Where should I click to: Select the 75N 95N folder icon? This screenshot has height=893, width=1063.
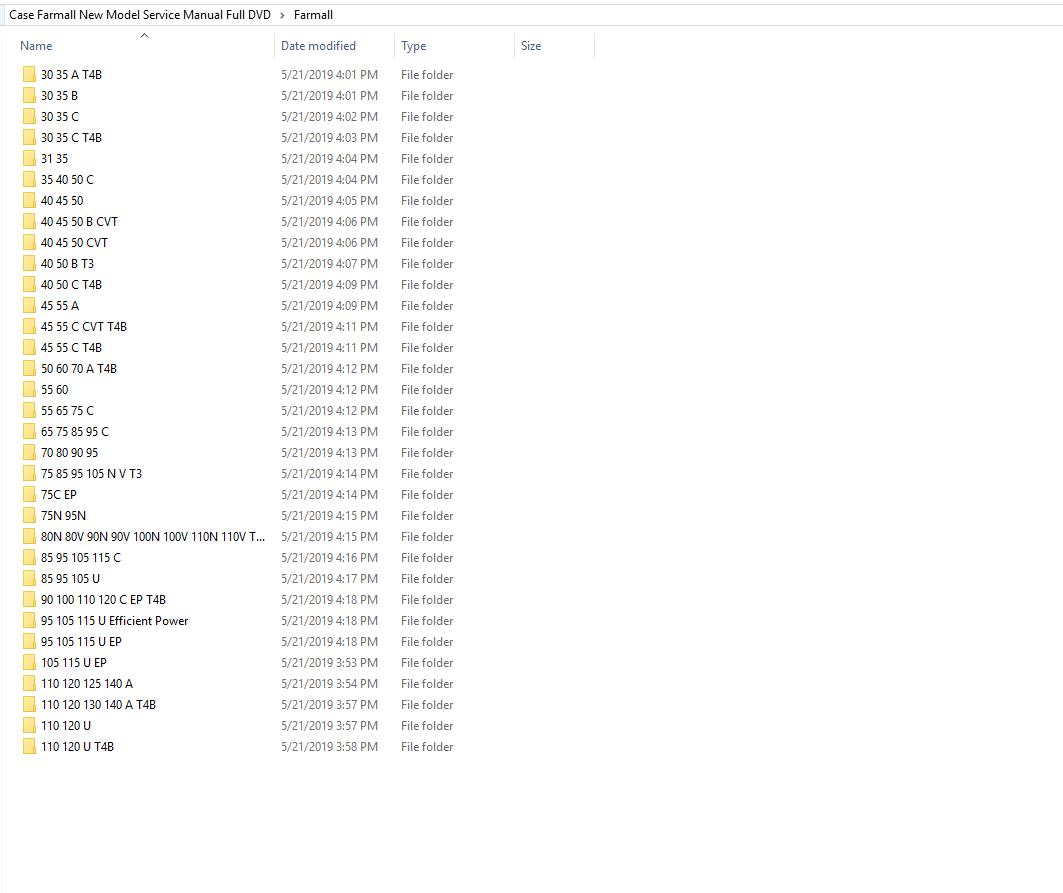[x=28, y=516]
